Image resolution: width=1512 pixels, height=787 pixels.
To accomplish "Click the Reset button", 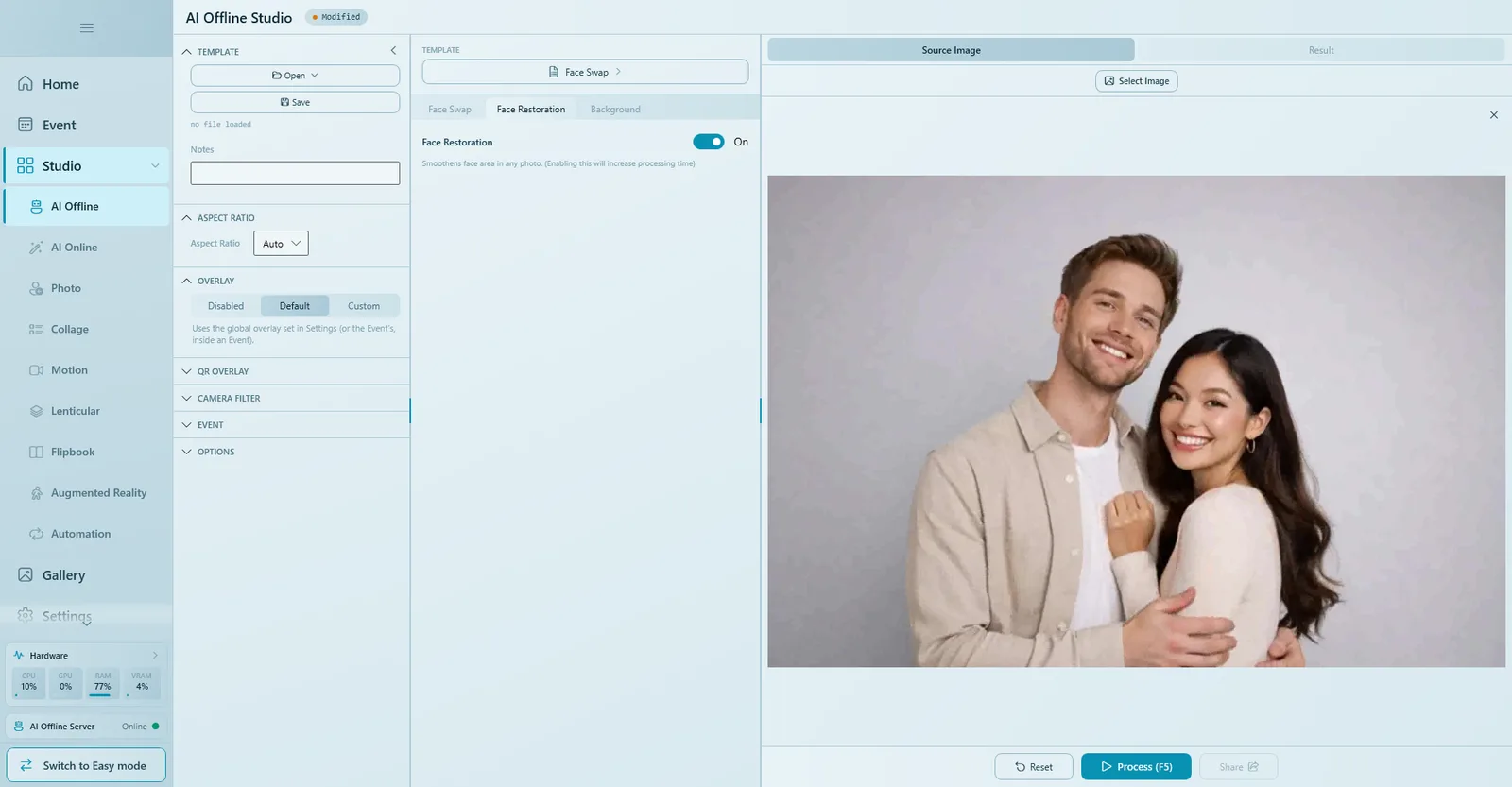I will click(x=1034, y=767).
